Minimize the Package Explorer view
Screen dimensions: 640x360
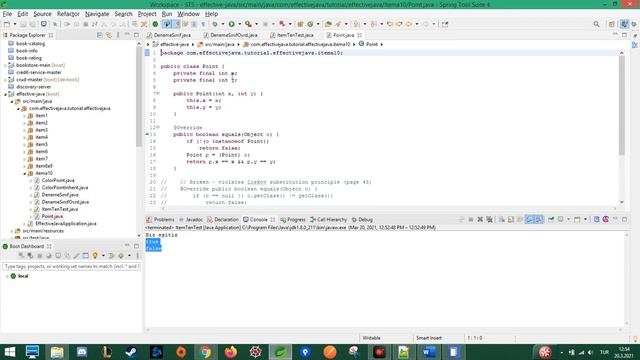[x=127, y=35]
